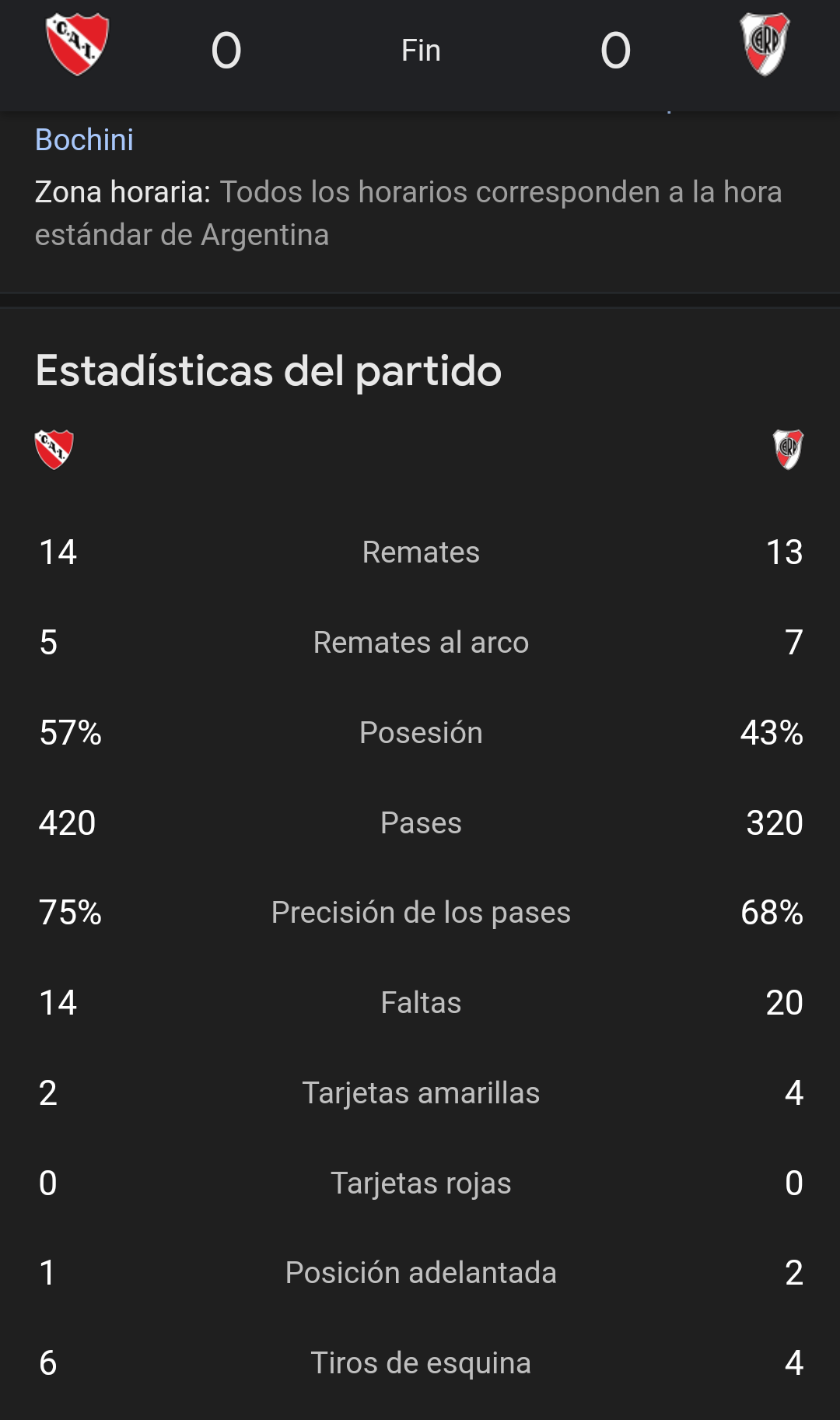Tap the Independiente crest above the stats
Screen dimensions: 840x1420
(x=54, y=450)
